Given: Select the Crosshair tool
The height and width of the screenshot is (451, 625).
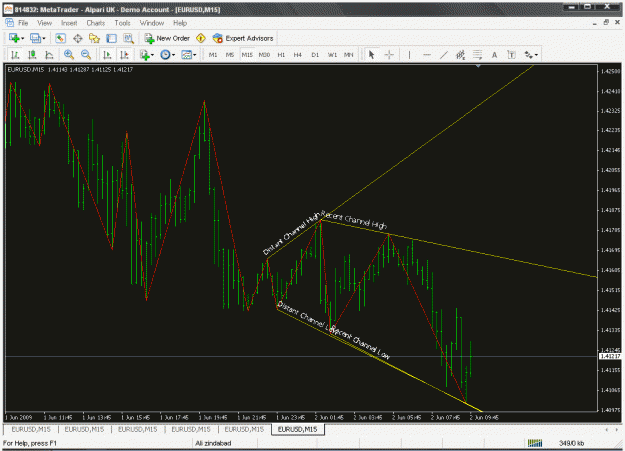Looking at the screenshot, I should pyautogui.click(x=389, y=55).
